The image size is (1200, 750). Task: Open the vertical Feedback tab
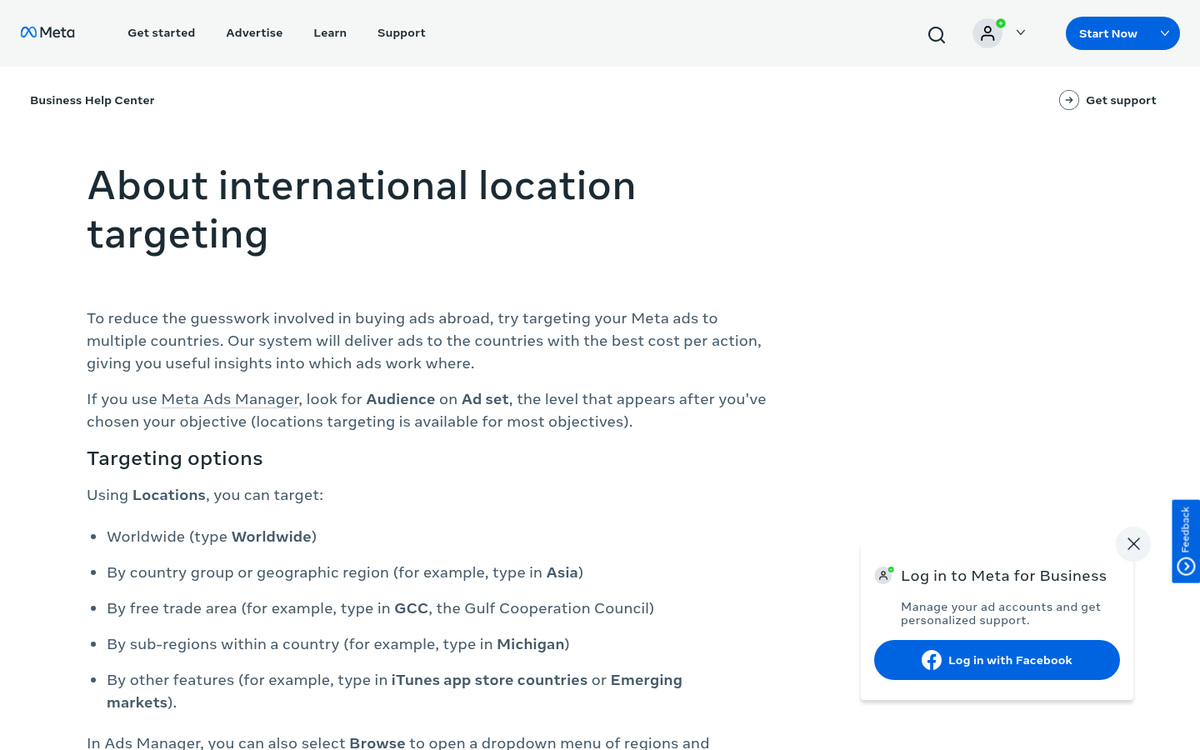pyautogui.click(x=1186, y=528)
